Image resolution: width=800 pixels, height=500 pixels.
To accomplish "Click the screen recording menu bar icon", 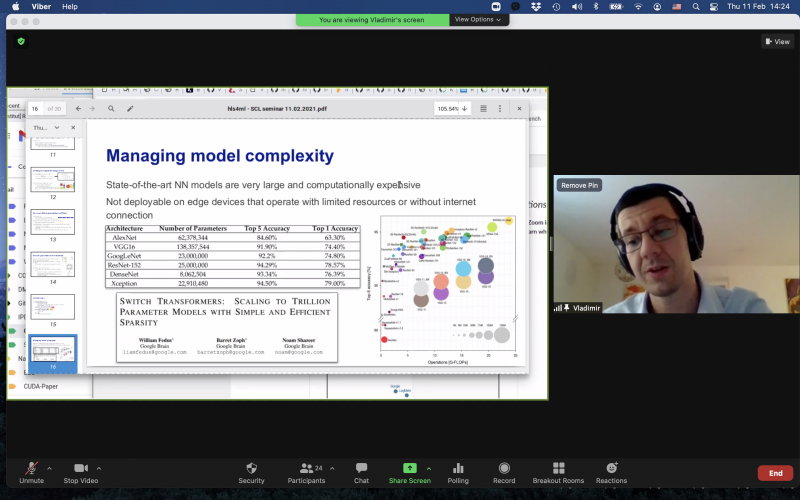I will pos(496,7).
